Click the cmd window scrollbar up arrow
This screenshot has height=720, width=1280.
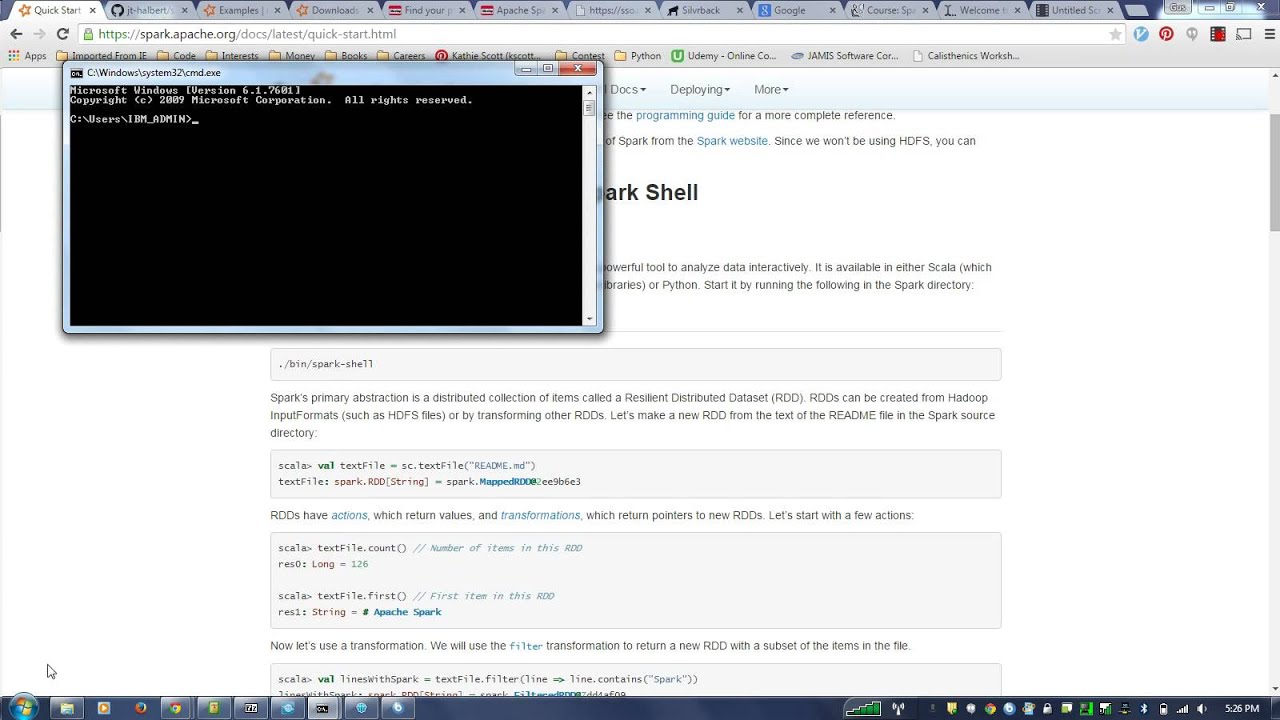[x=590, y=92]
